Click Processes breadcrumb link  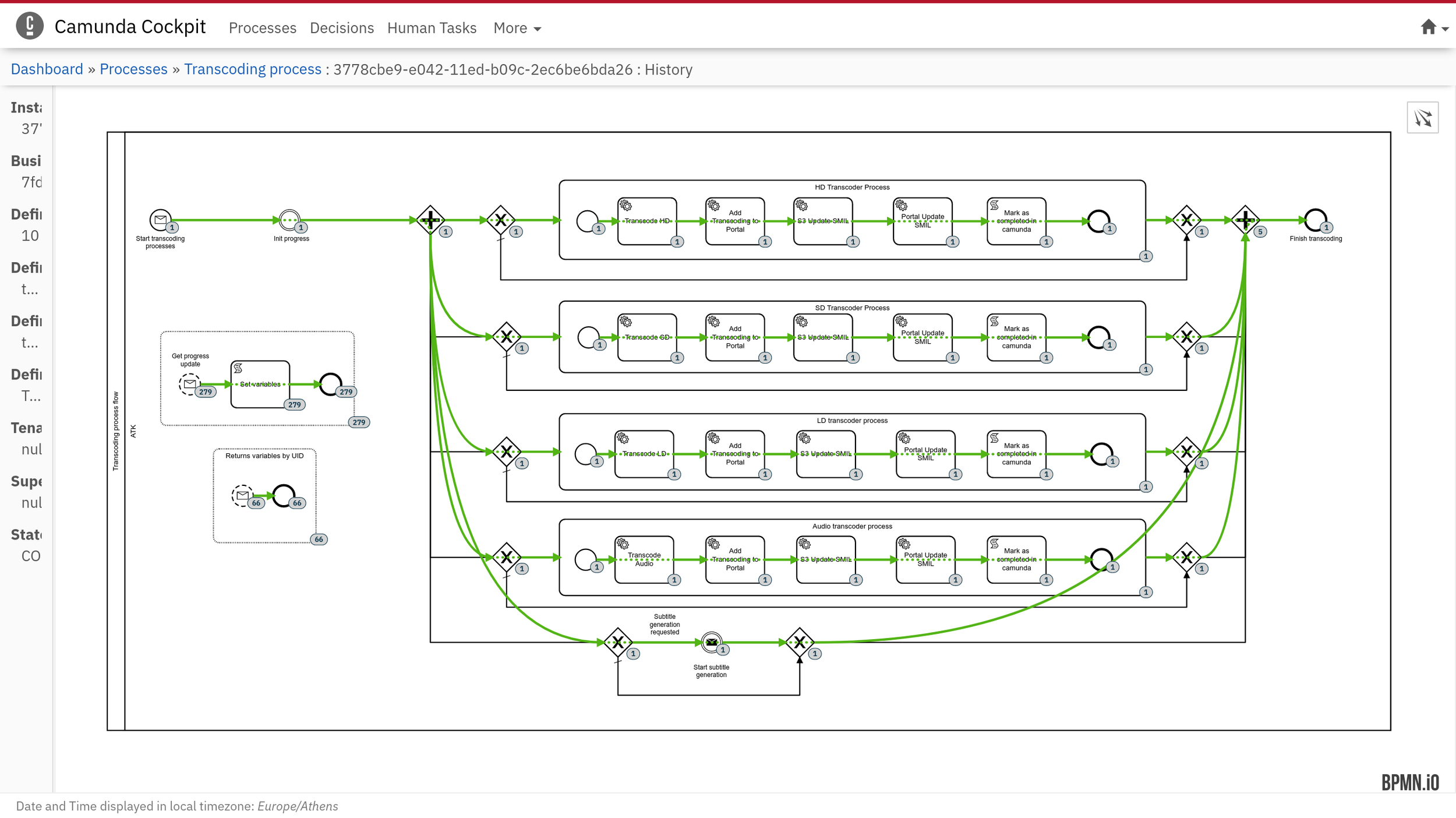tap(133, 69)
